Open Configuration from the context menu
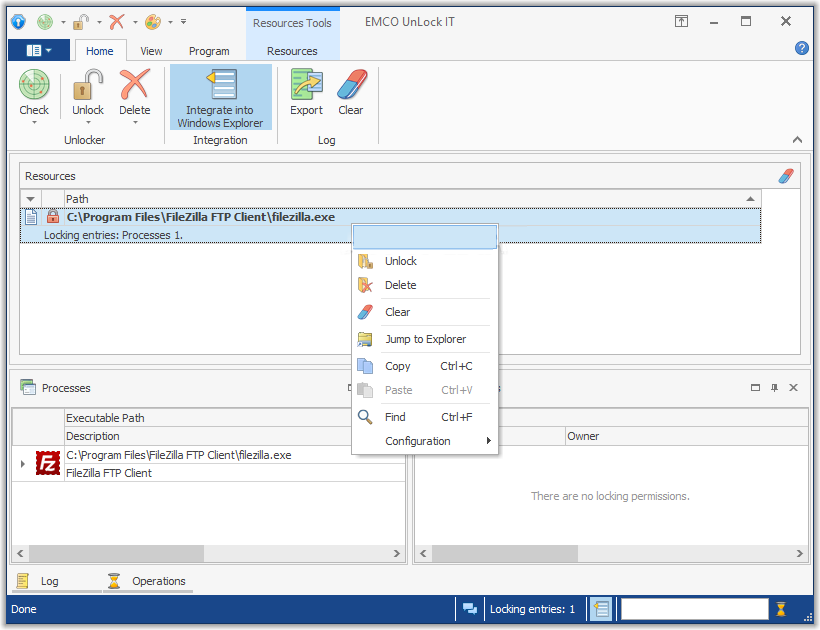The width and height of the screenshot is (820, 630). click(418, 440)
